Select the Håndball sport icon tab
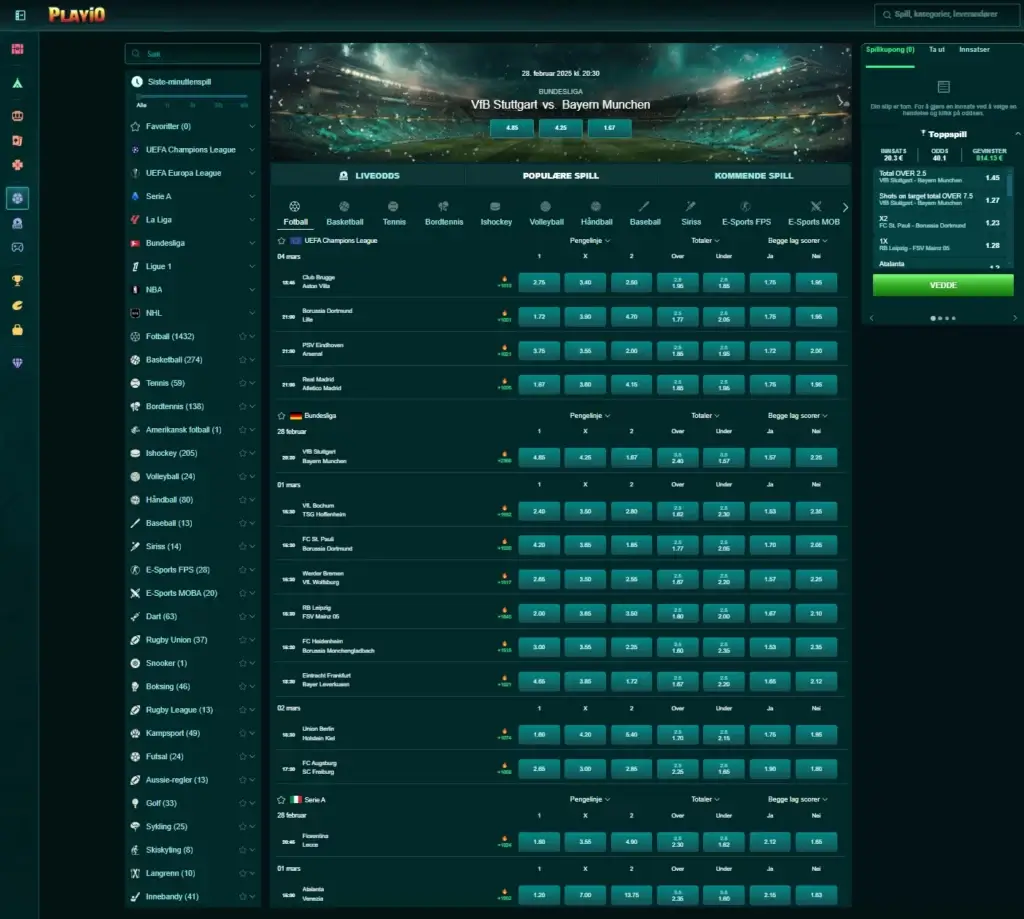Viewport: 1024px width, 919px height. [596, 214]
